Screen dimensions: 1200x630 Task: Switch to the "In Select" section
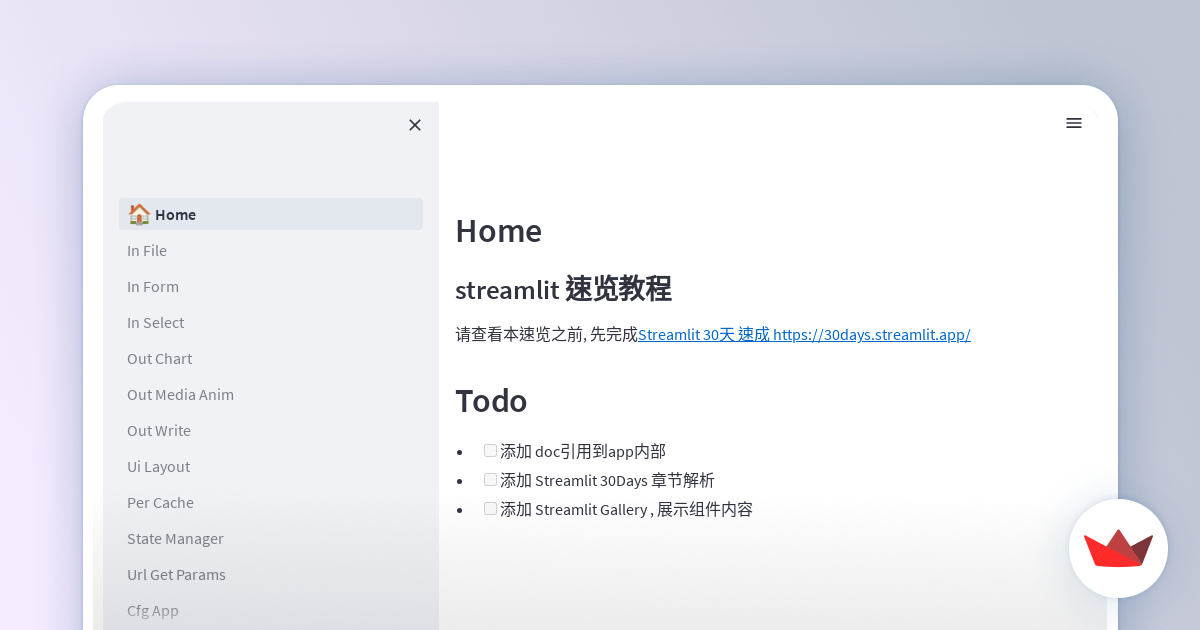click(155, 322)
